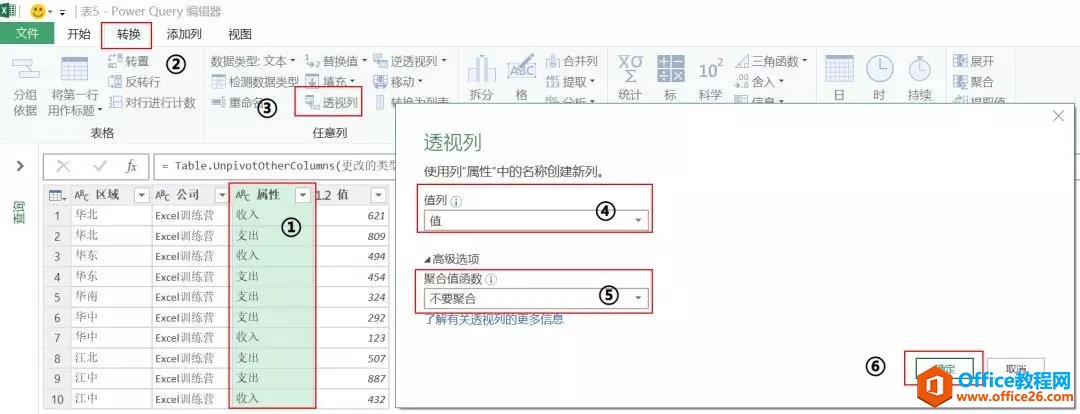Click the Transpose (转置) command
The width and height of the screenshot is (1080, 414).
tap(129, 61)
